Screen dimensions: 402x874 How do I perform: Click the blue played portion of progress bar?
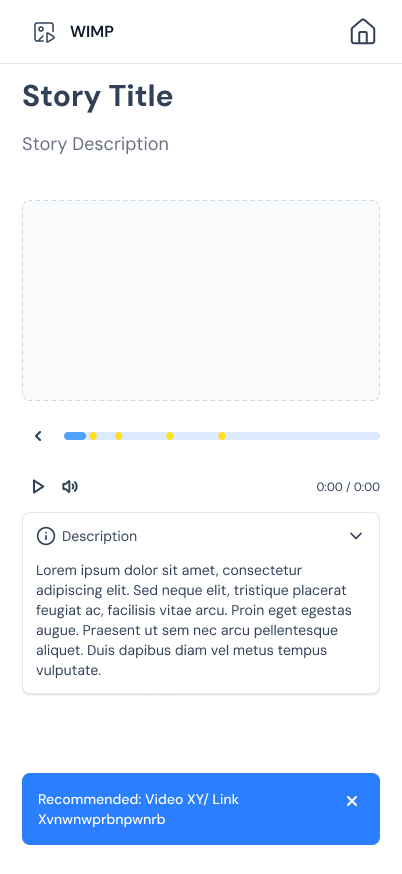tap(75, 436)
